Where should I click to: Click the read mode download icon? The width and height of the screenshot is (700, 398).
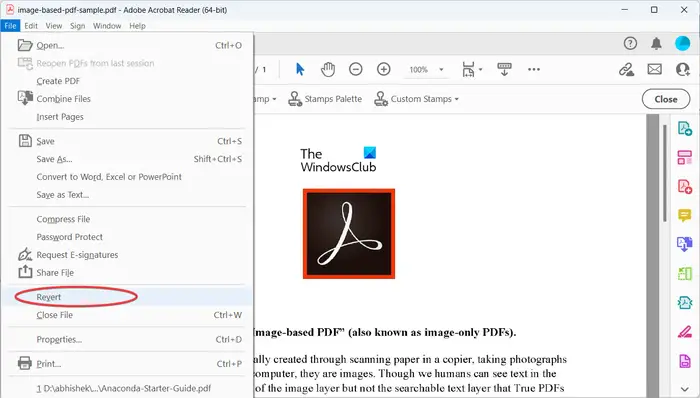(504, 69)
